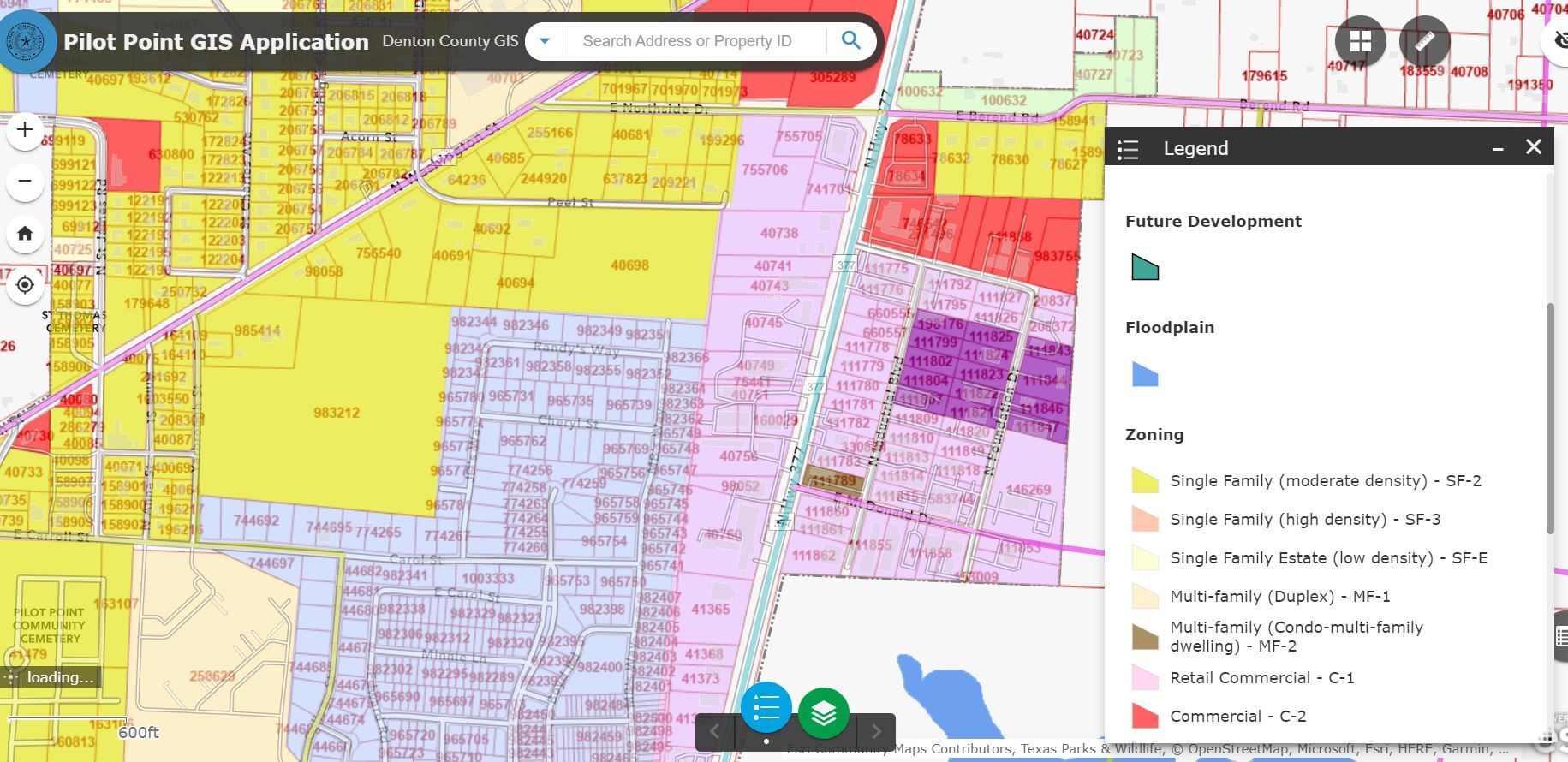This screenshot has height=762, width=1568.
Task: Click the Floodplain blue legend swatch
Action: [x=1145, y=374]
